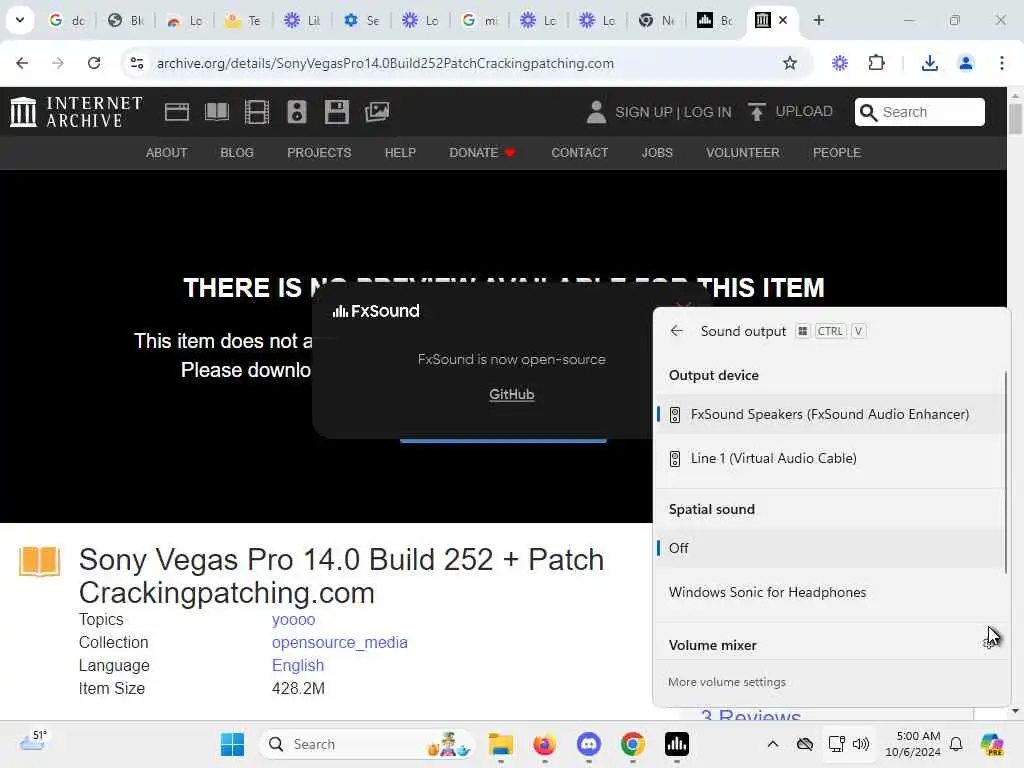1024x768 pixels.
Task: Open the Internet Archive texts book icon
Action: (x=217, y=112)
